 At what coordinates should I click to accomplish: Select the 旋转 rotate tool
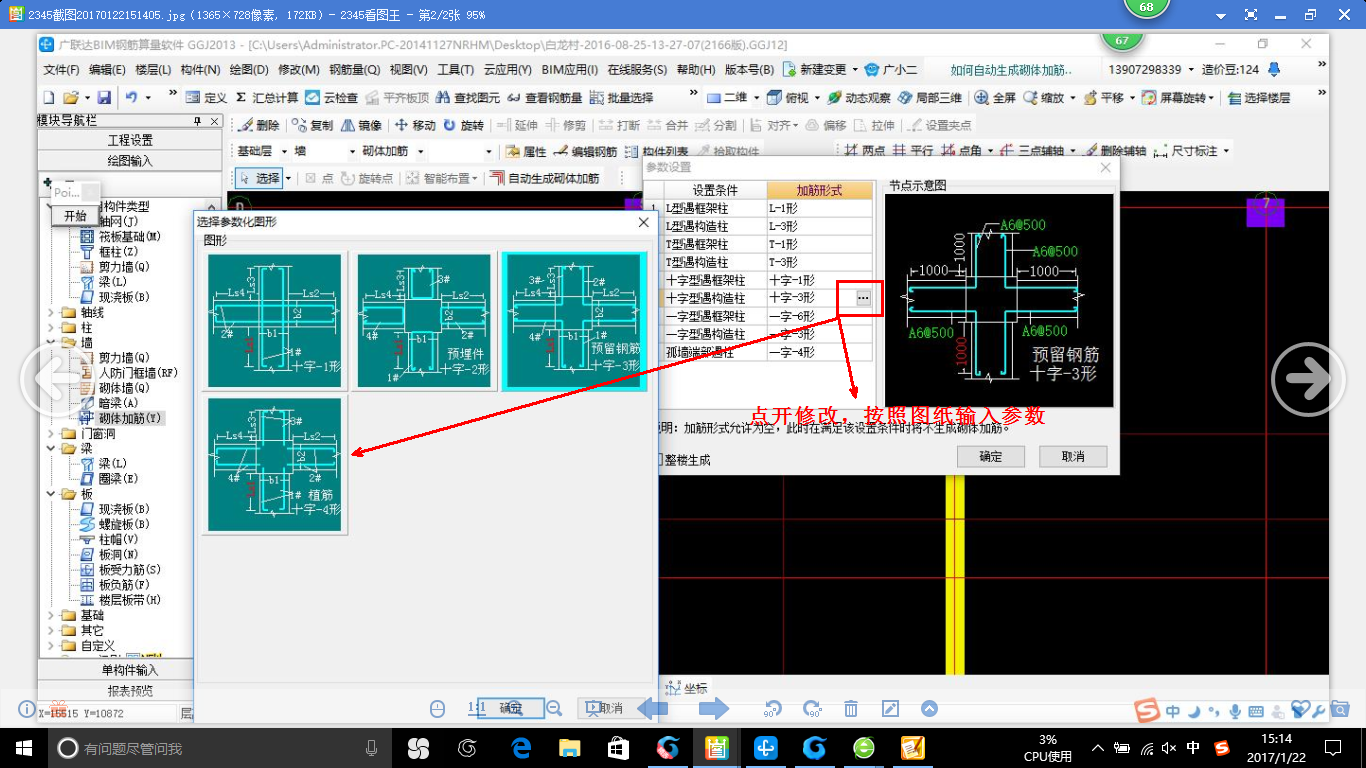[x=464, y=125]
